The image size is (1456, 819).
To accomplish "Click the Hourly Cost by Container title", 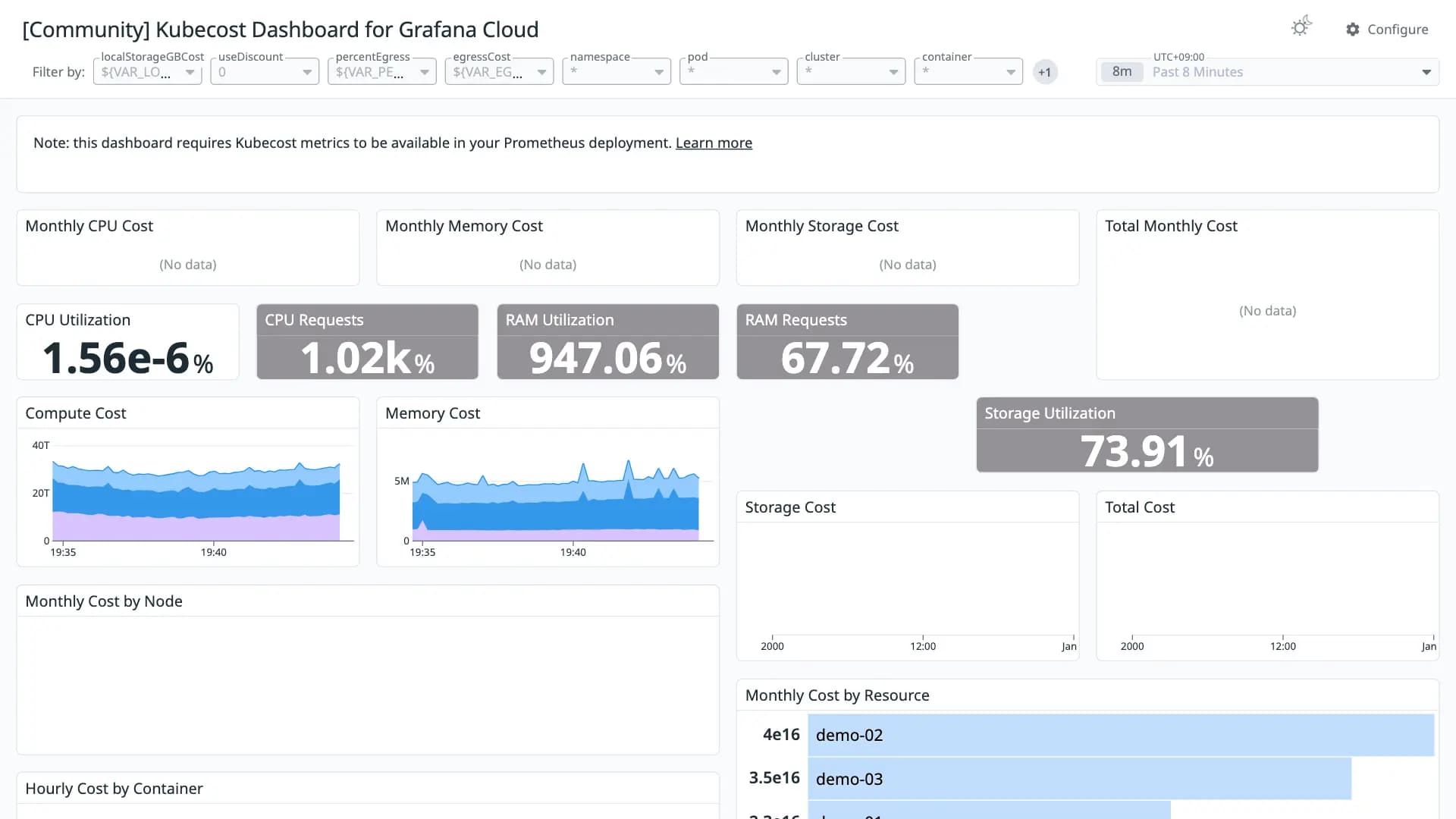I will click(x=114, y=789).
